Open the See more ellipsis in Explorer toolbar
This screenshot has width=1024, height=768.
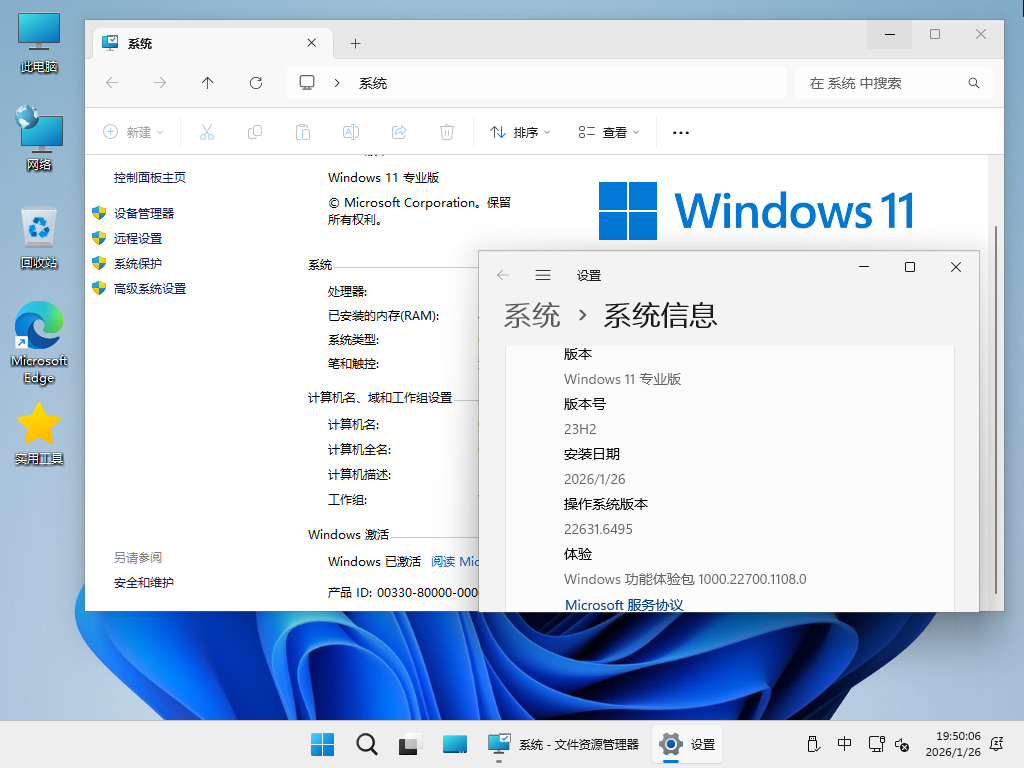click(681, 131)
